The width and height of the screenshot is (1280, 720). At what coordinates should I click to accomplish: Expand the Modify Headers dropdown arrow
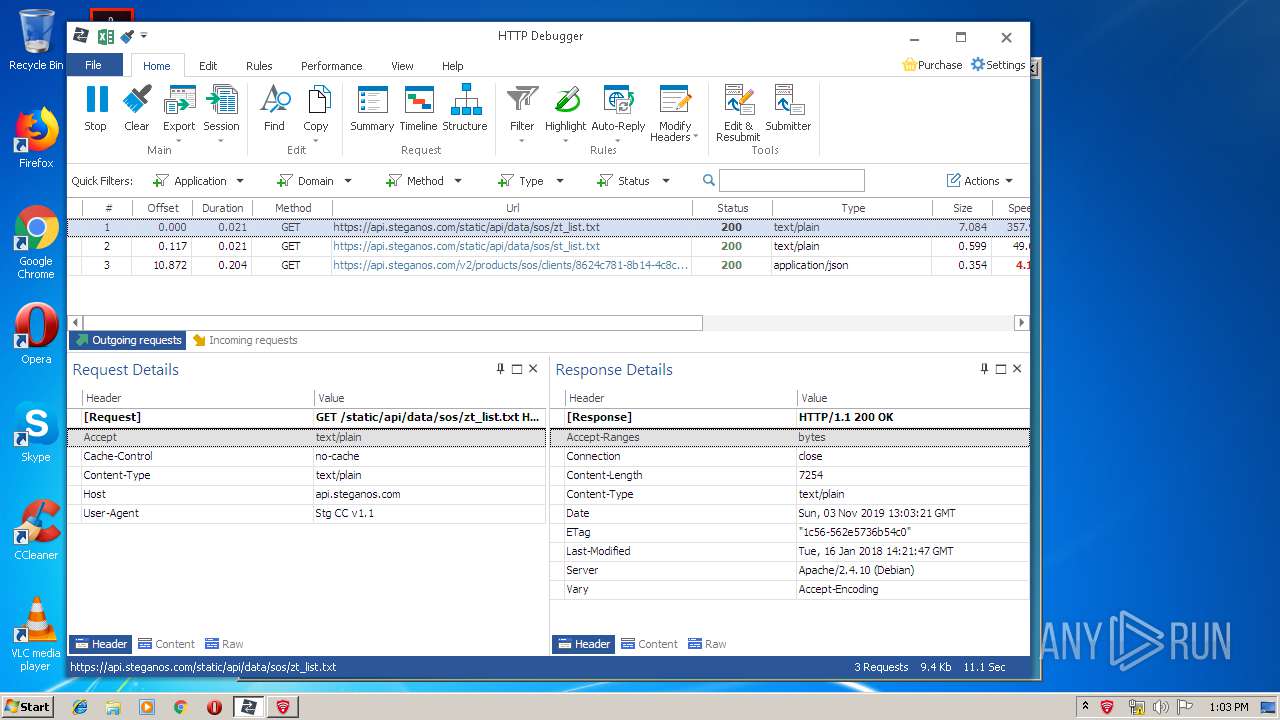[x=695, y=137]
